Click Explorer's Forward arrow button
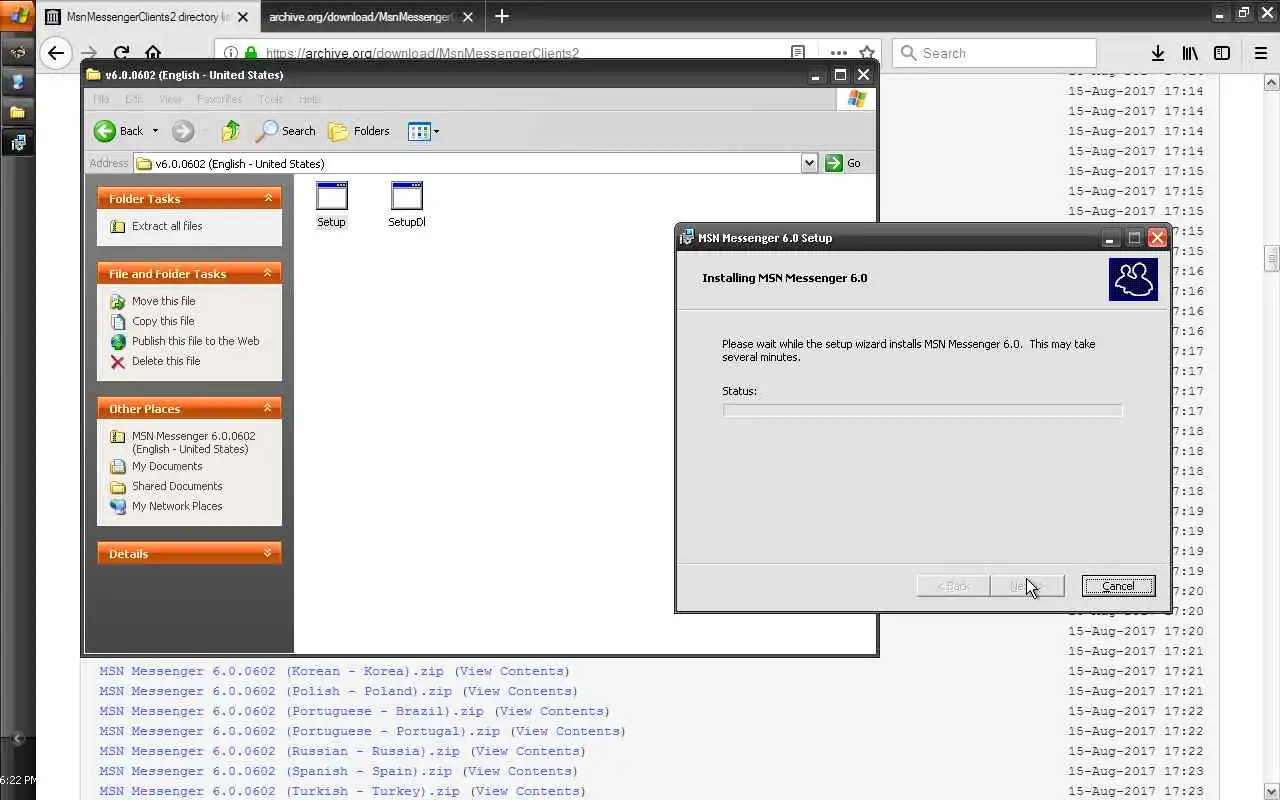 click(x=182, y=131)
